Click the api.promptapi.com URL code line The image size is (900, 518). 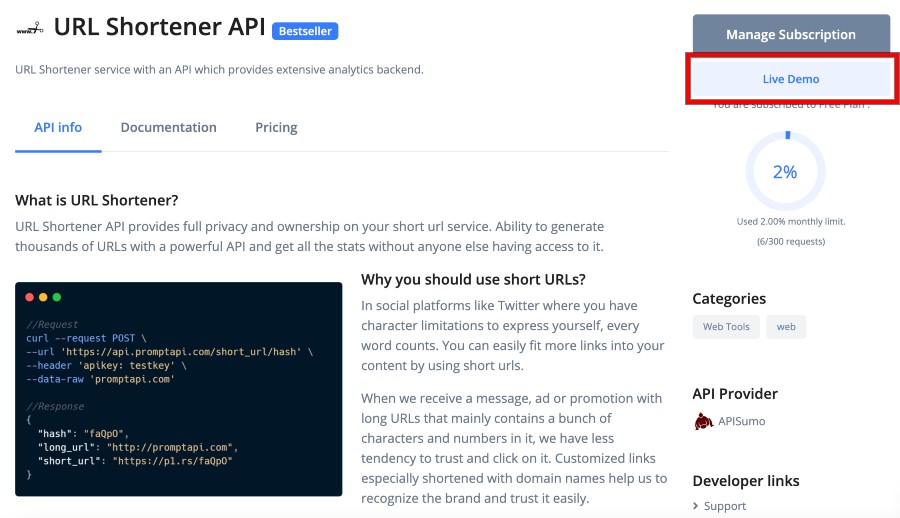pyautogui.click(x=169, y=351)
